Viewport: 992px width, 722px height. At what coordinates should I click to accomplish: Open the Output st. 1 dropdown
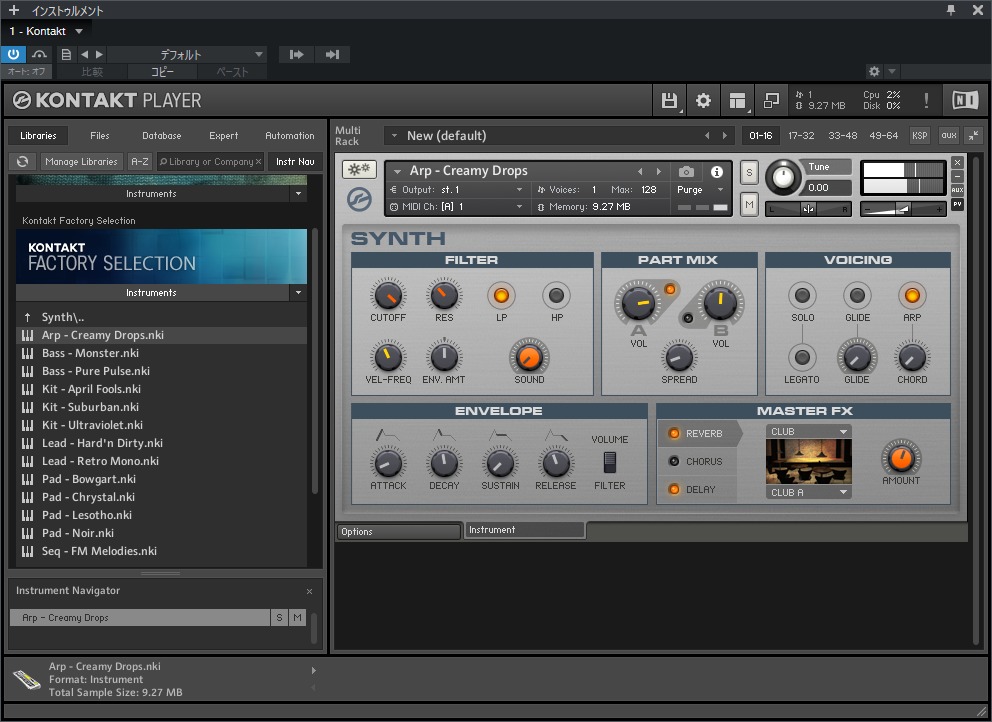(456, 189)
